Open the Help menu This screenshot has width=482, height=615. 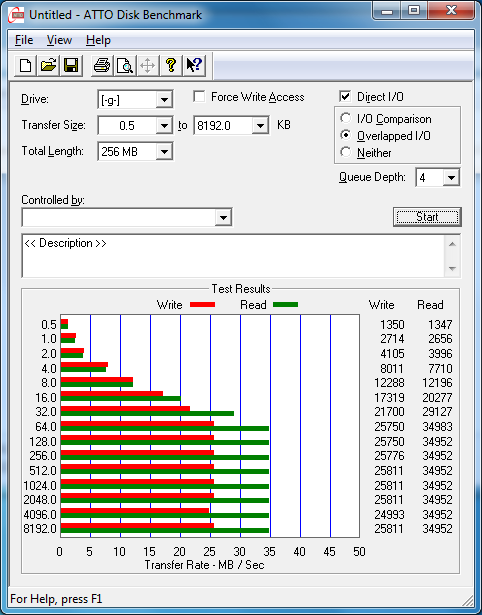click(x=98, y=40)
